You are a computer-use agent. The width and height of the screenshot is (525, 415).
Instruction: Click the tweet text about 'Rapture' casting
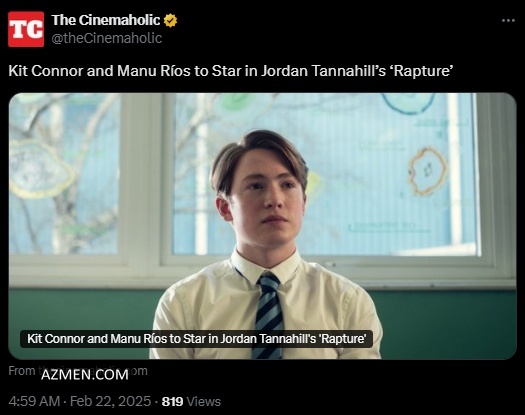(x=231, y=71)
